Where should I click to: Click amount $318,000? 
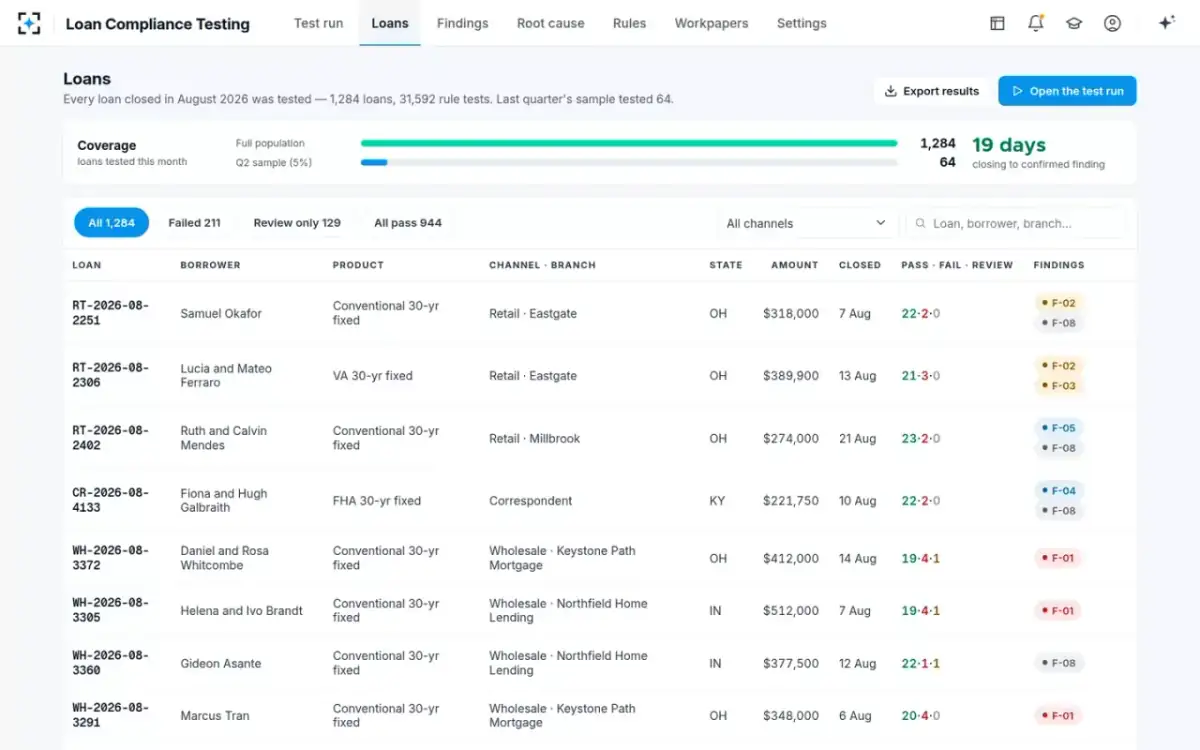pos(791,313)
